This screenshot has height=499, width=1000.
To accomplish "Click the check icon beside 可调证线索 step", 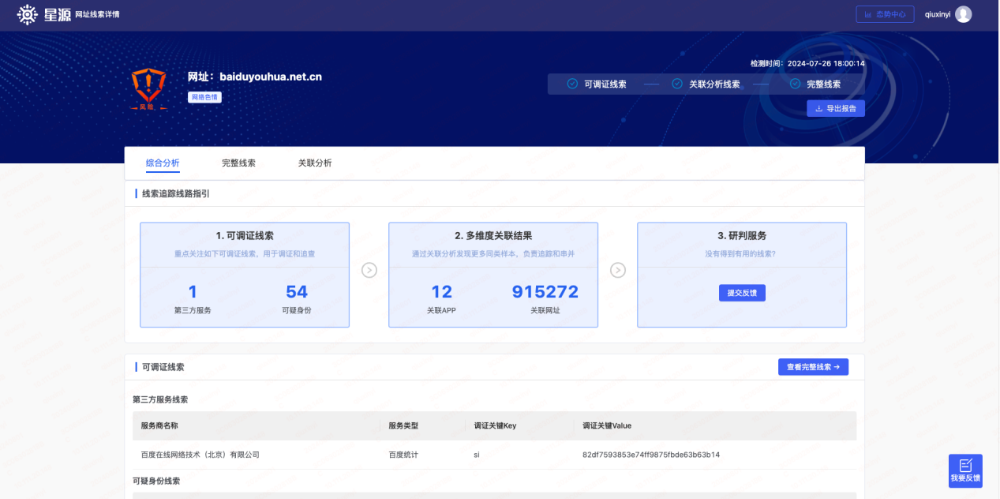I will [572, 84].
